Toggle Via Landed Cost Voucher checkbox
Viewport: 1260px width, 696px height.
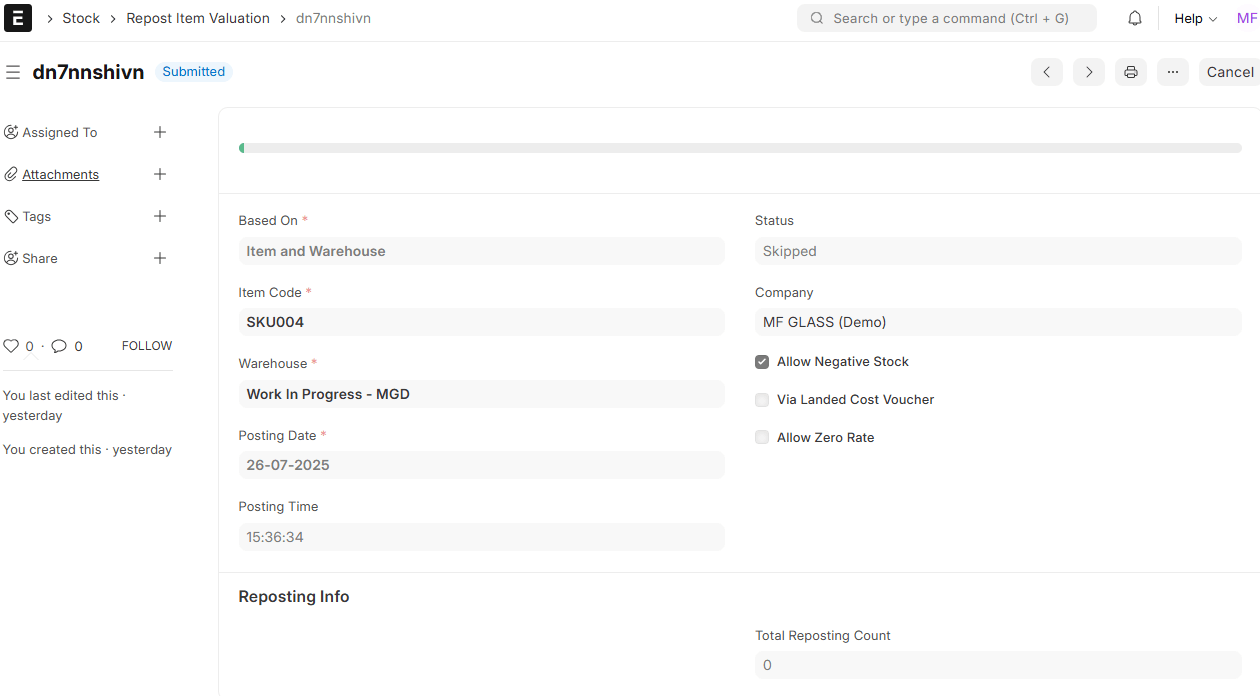click(x=762, y=400)
